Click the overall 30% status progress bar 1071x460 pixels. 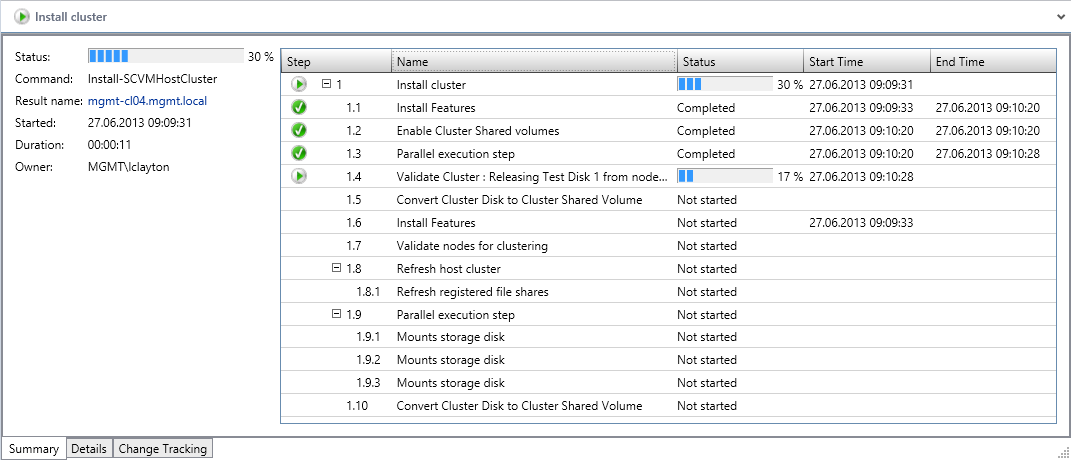[x=166, y=56]
